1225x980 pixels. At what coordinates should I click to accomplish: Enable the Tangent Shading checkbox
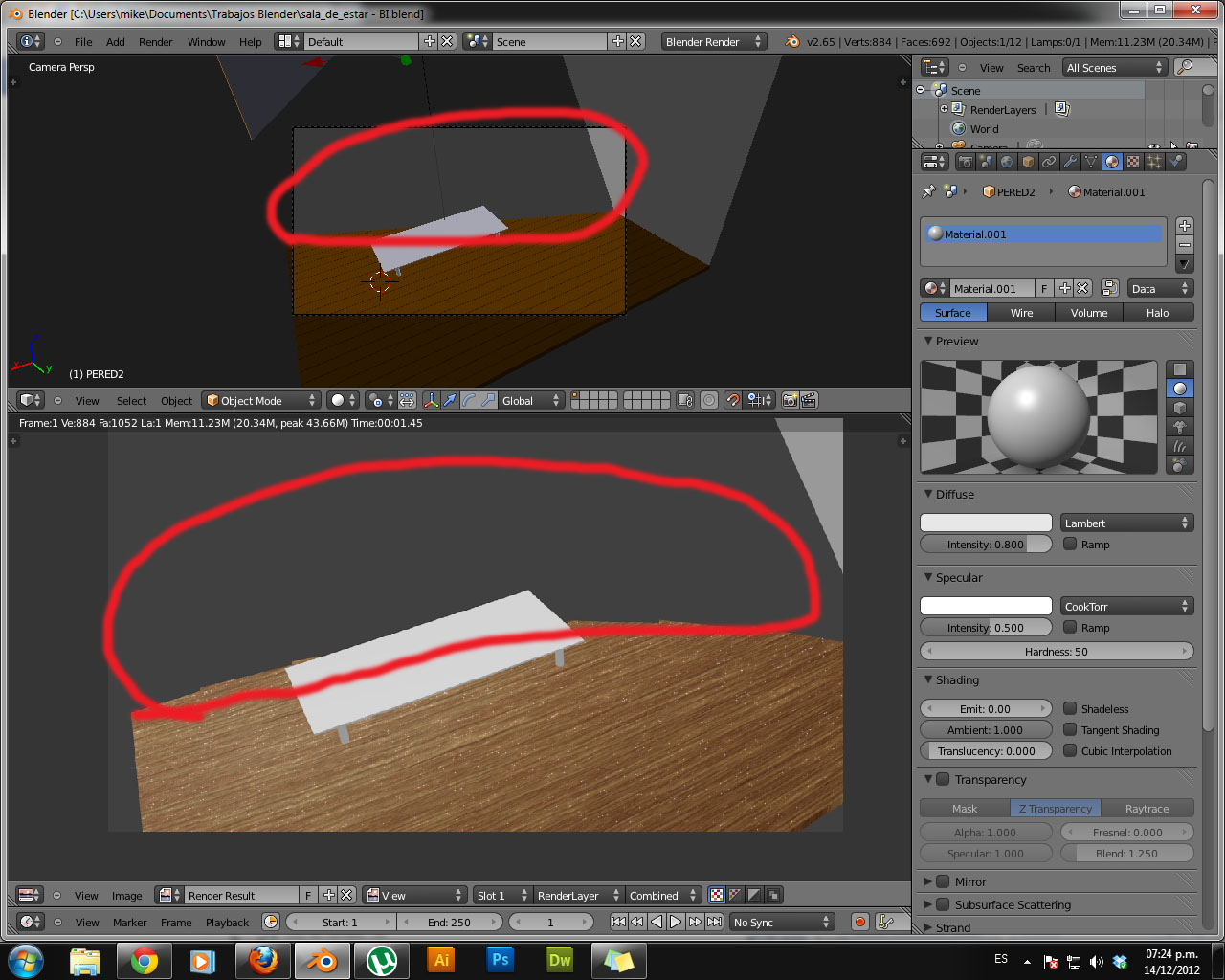1070,729
